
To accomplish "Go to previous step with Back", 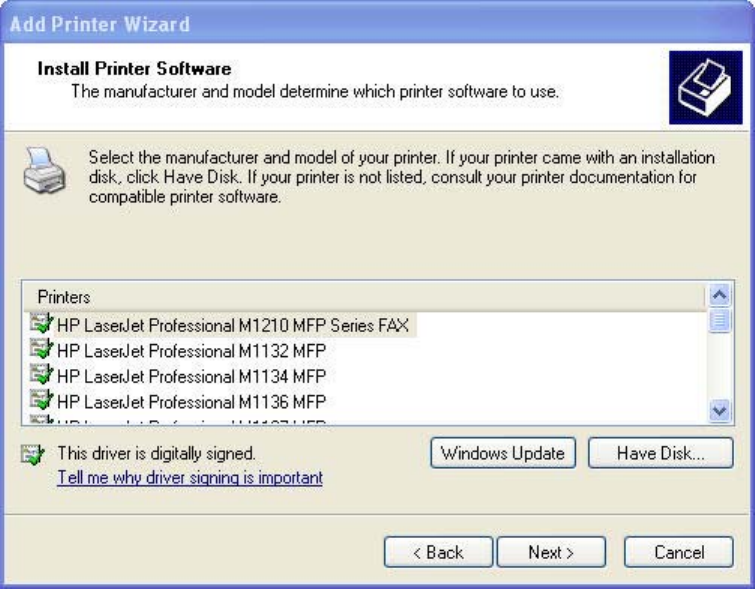I will (x=438, y=552).
